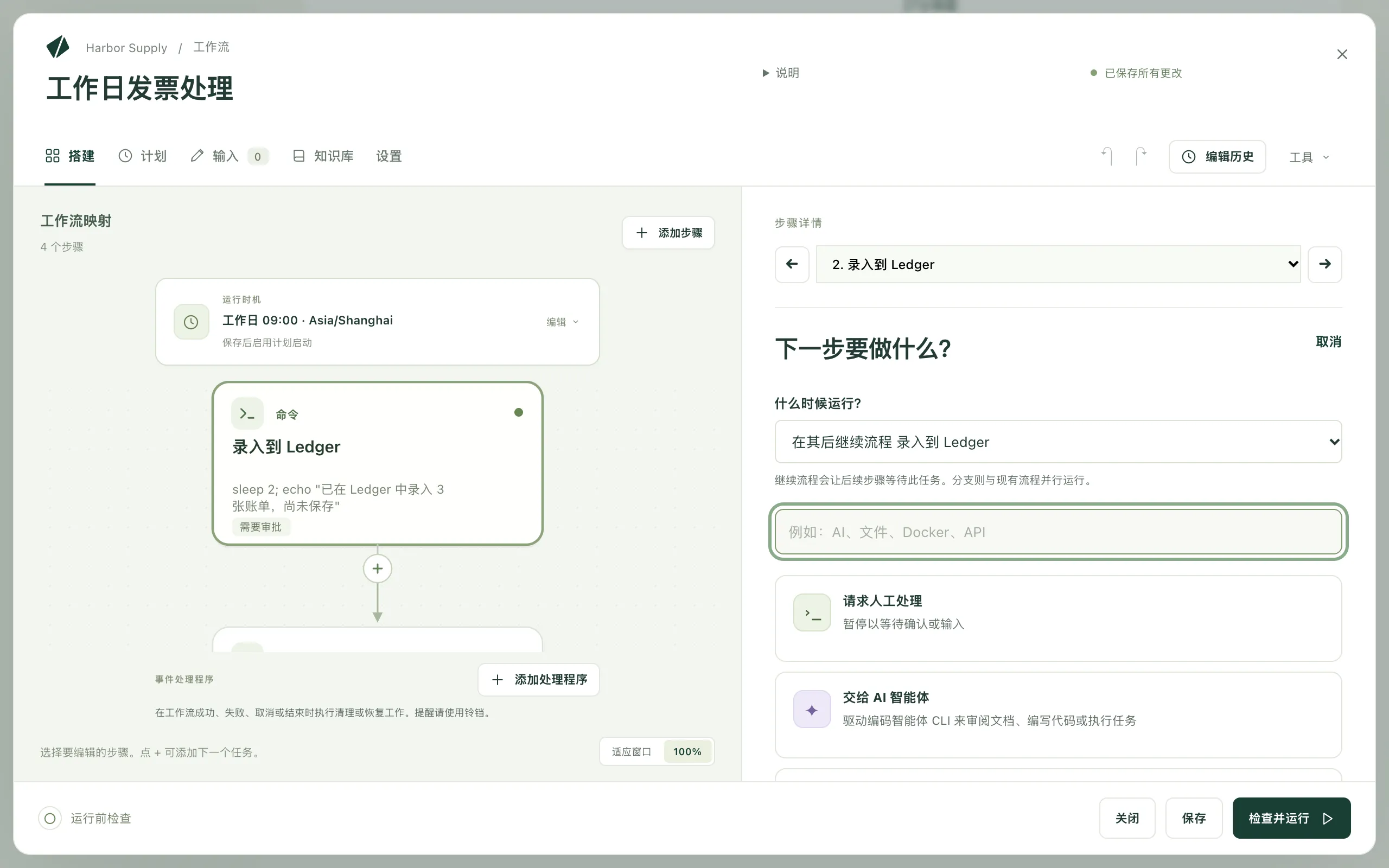
Task: Focus the search field 例如：AI、文件、Docker、API
Action: pyautogui.click(x=1058, y=532)
